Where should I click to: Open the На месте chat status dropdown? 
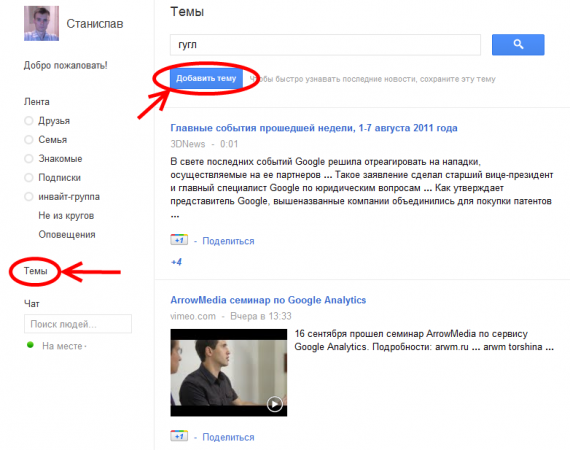pyautogui.click(x=64, y=346)
